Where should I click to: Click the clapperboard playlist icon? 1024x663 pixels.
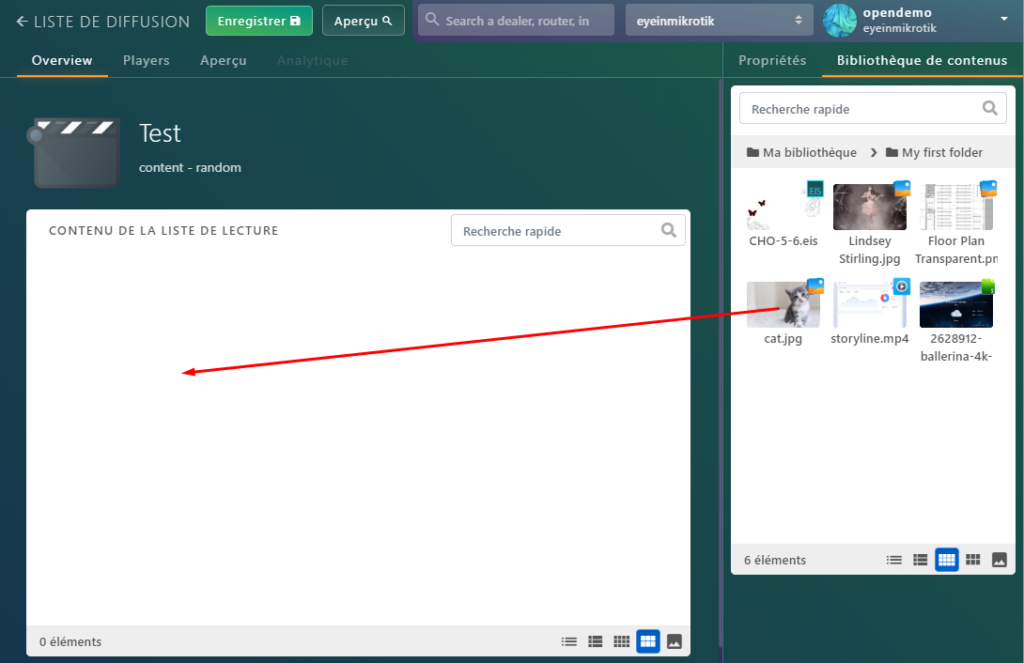pos(75,152)
